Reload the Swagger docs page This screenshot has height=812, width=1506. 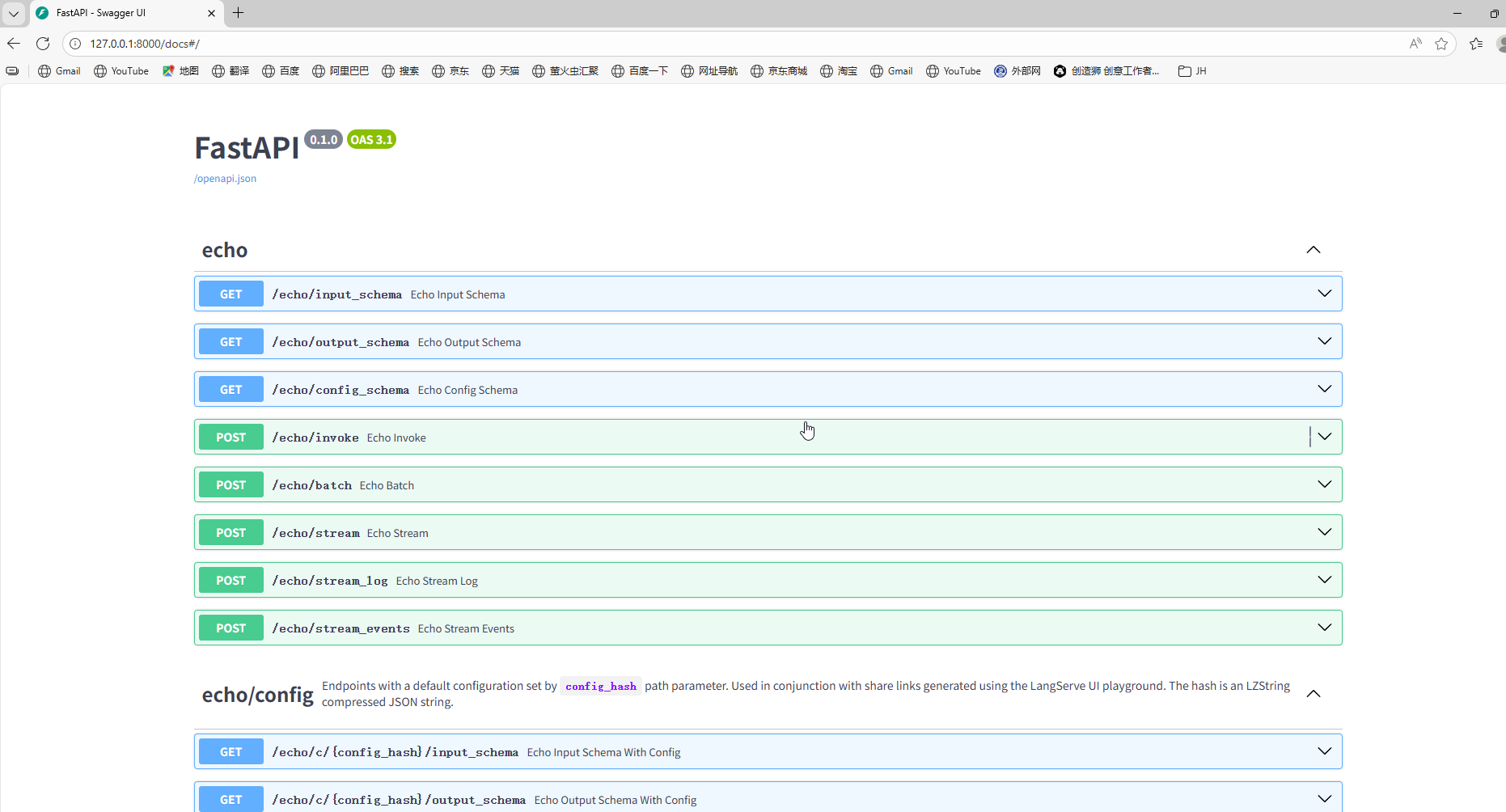click(43, 44)
